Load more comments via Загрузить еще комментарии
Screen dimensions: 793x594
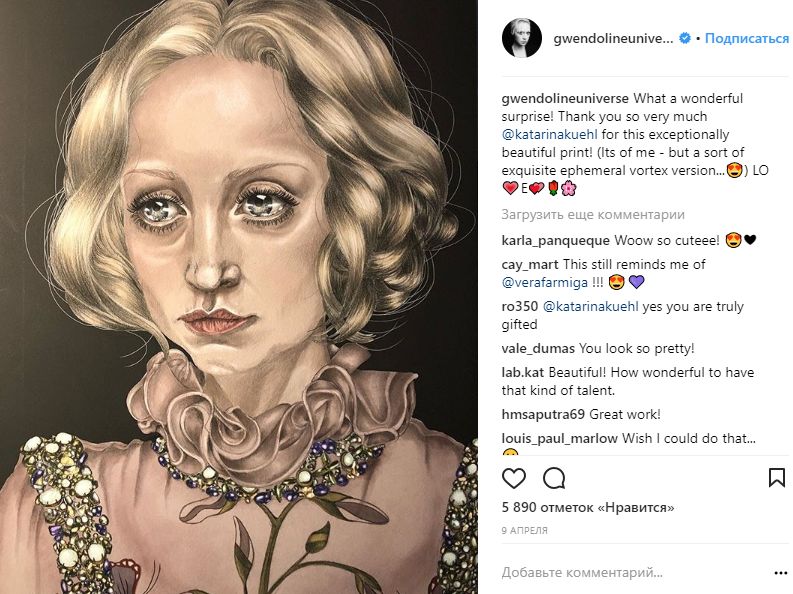(x=578, y=214)
